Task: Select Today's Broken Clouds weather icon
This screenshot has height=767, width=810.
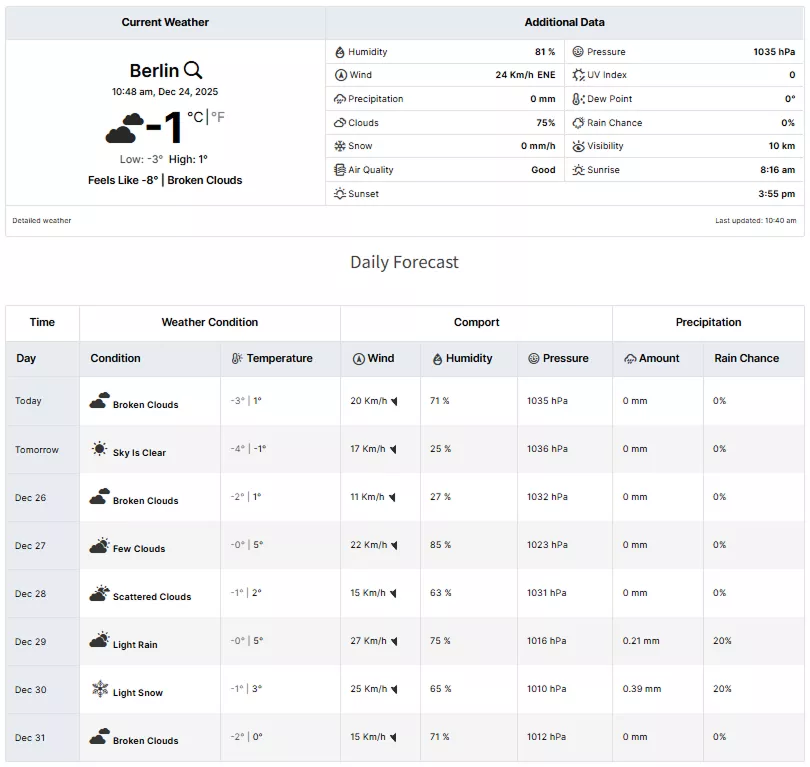Action: pyautogui.click(x=99, y=401)
